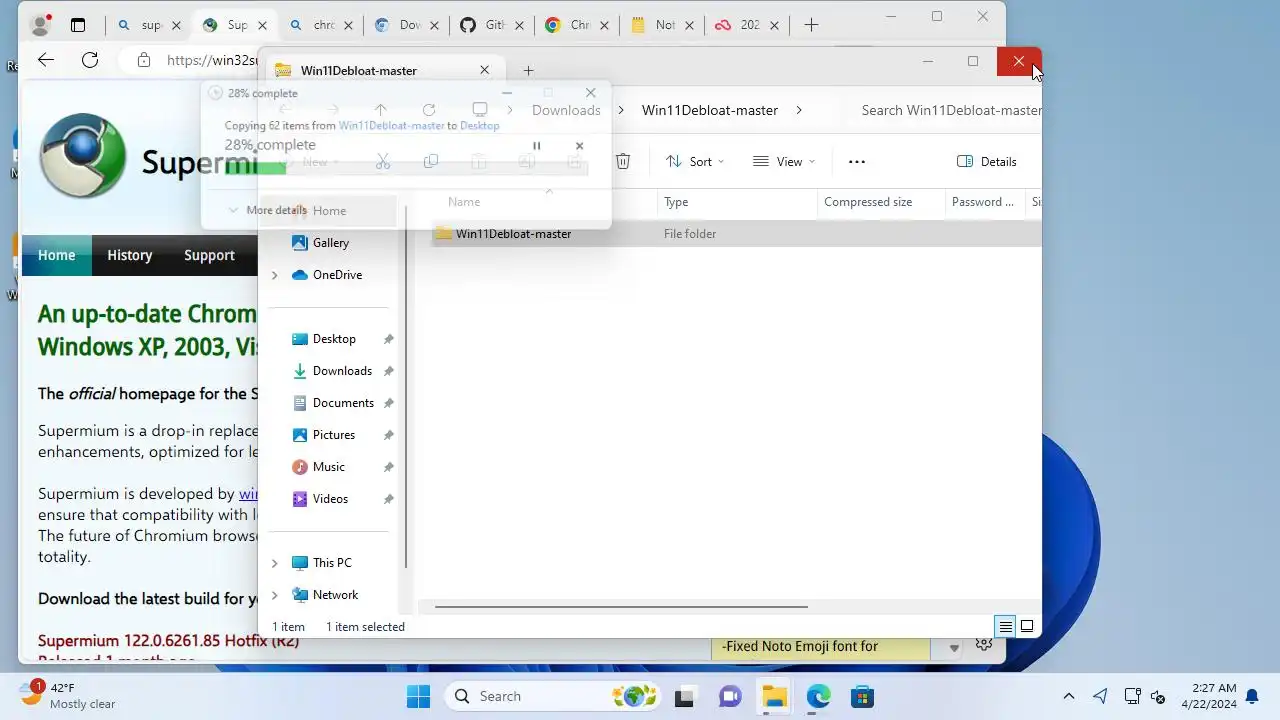Image resolution: width=1280 pixels, height=720 pixels.
Task: Click Home in Supermium site navigation
Action: tap(56, 255)
